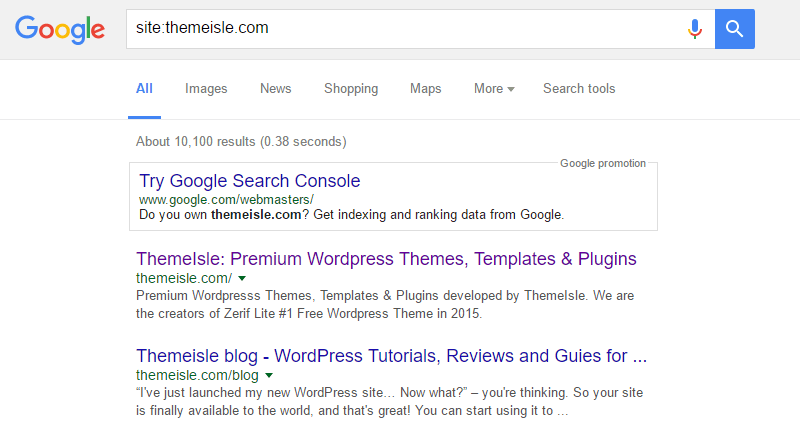Click the themeisle.com/ green URL
This screenshot has height=437, width=800.
[x=184, y=278]
